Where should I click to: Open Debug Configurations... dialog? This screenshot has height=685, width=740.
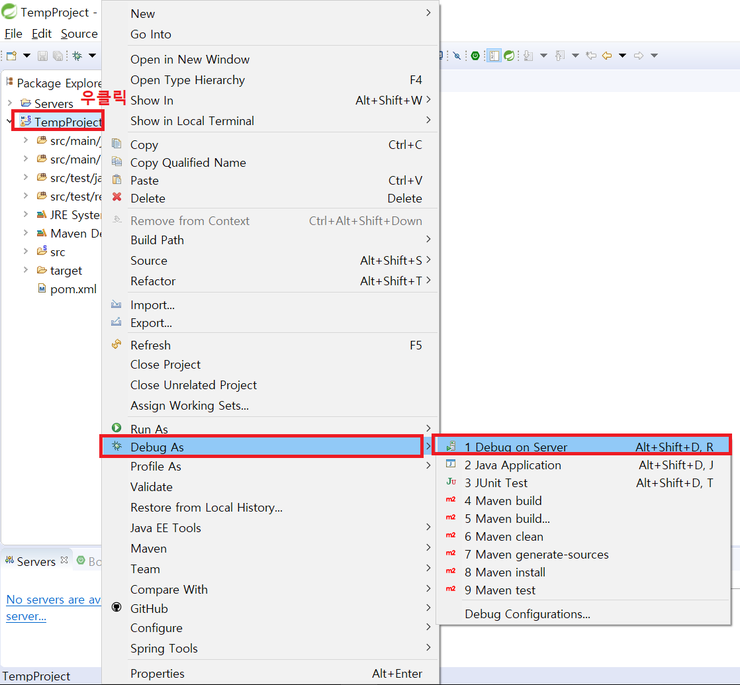tap(527, 614)
